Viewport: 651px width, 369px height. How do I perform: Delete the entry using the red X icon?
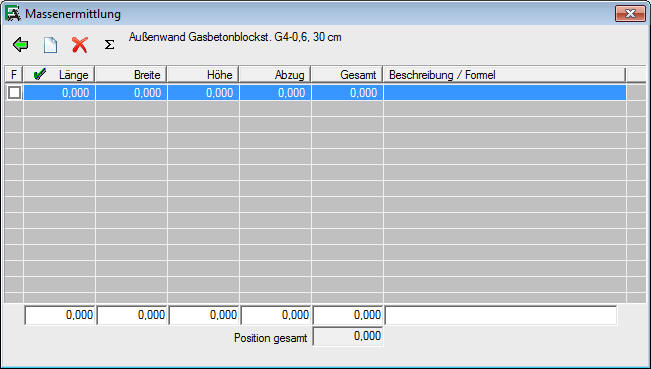pos(80,45)
